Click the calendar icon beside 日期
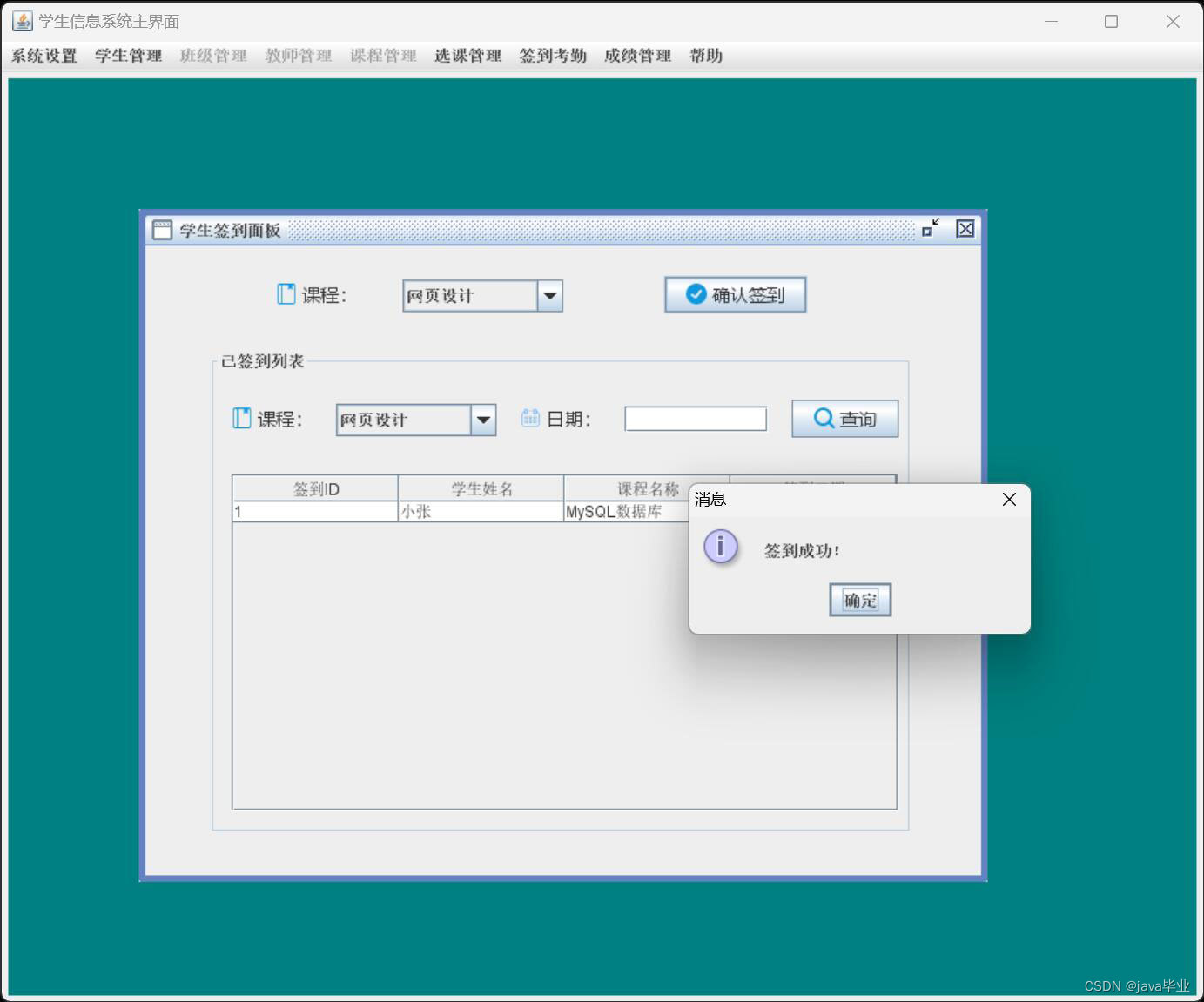This screenshot has width=1204, height=1002. [x=530, y=419]
